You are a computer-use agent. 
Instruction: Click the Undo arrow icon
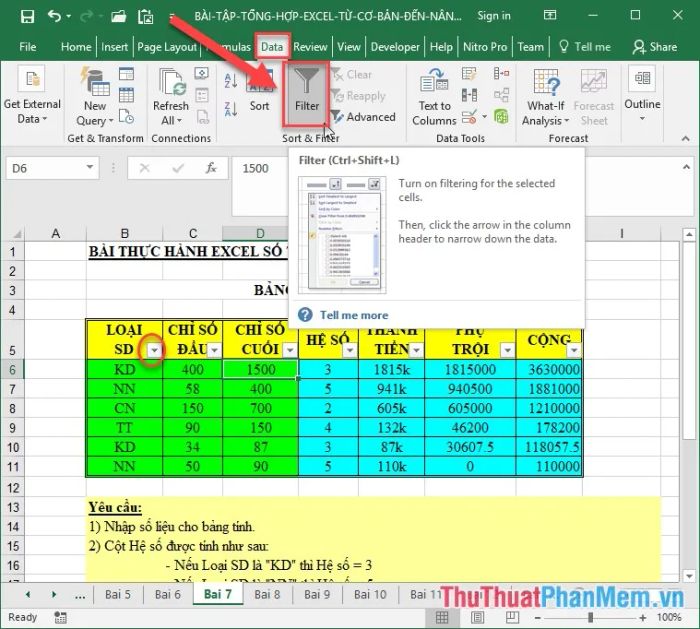tap(54, 16)
